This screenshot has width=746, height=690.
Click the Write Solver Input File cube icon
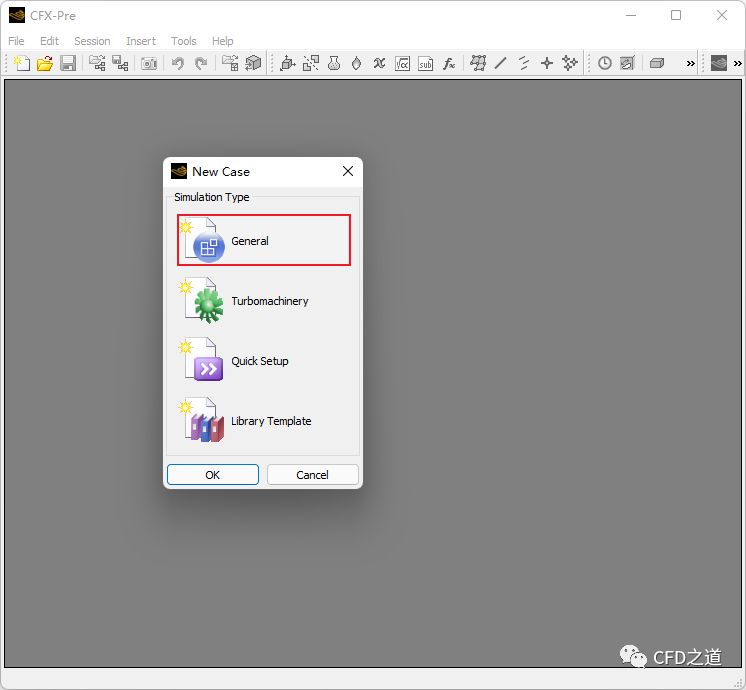253,63
